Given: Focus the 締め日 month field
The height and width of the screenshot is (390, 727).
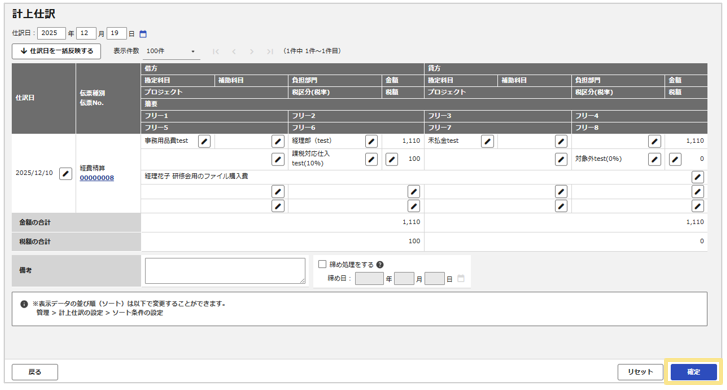Looking at the screenshot, I should pos(404,279).
